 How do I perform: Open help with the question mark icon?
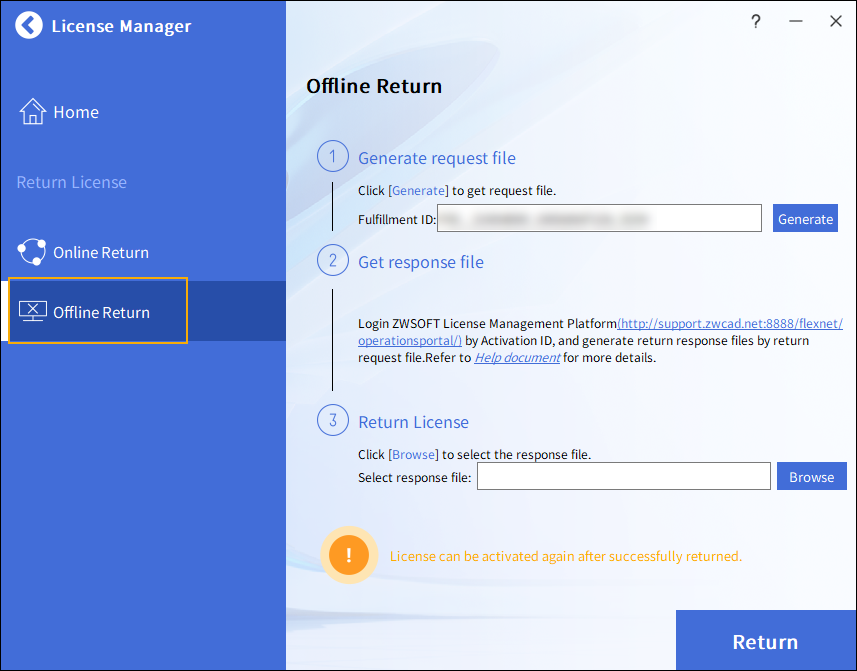[x=756, y=21]
